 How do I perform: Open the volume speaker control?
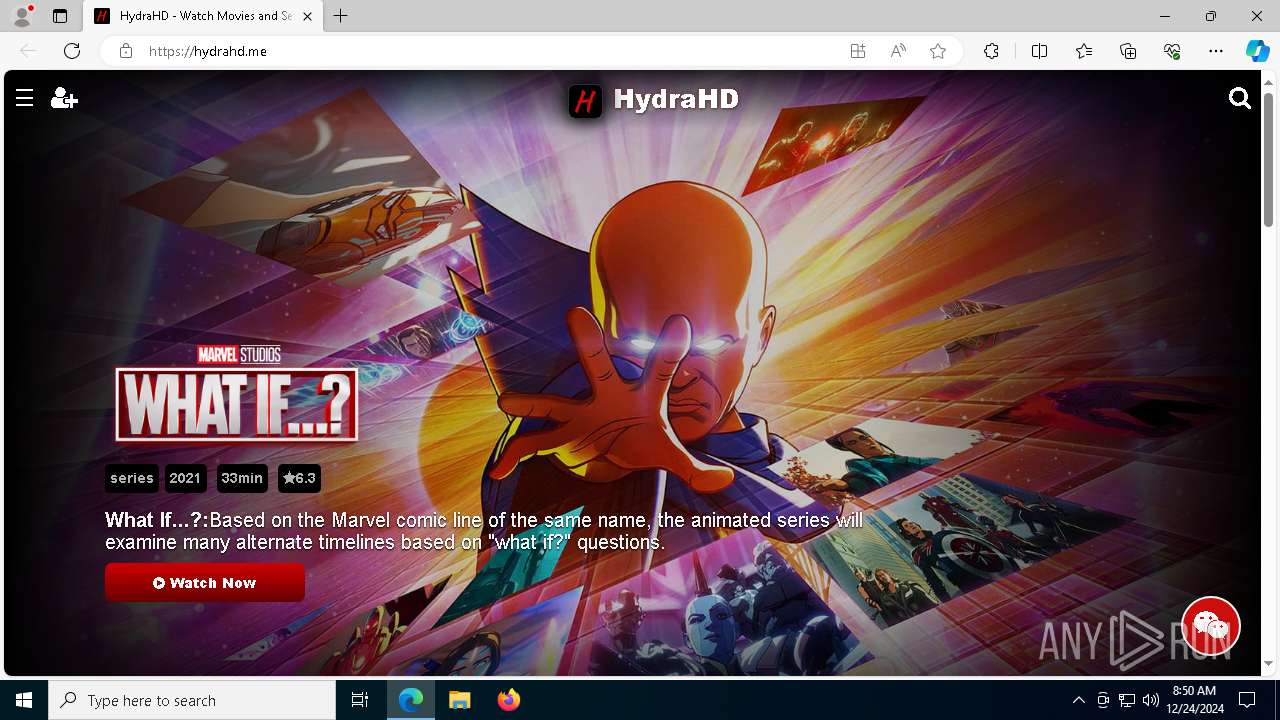coord(1150,700)
